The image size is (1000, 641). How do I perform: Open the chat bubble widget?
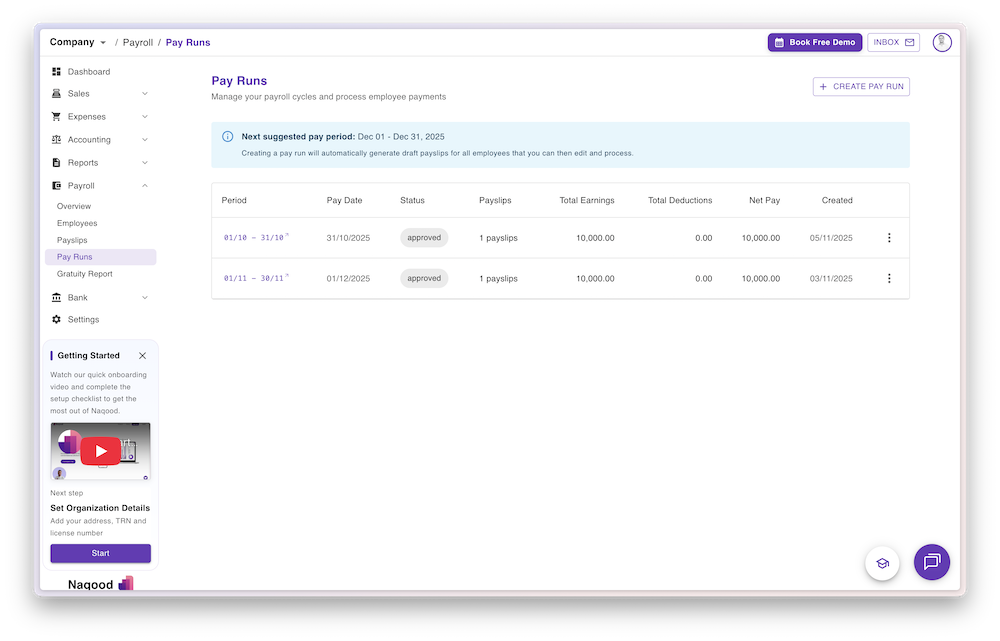pos(932,562)
